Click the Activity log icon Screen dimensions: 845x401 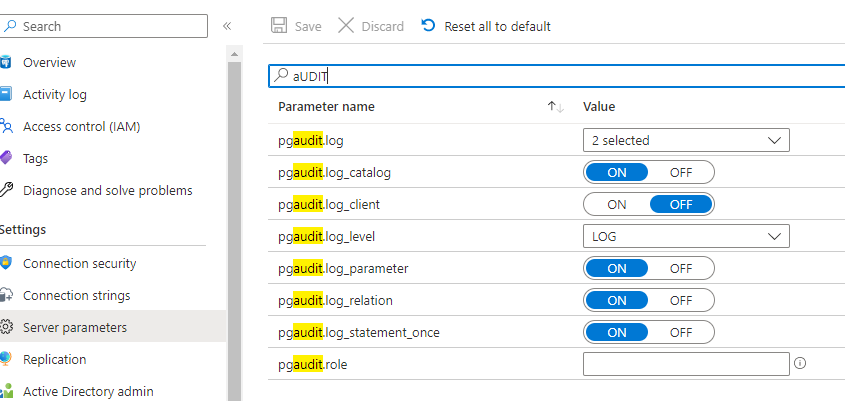[7, 95]
